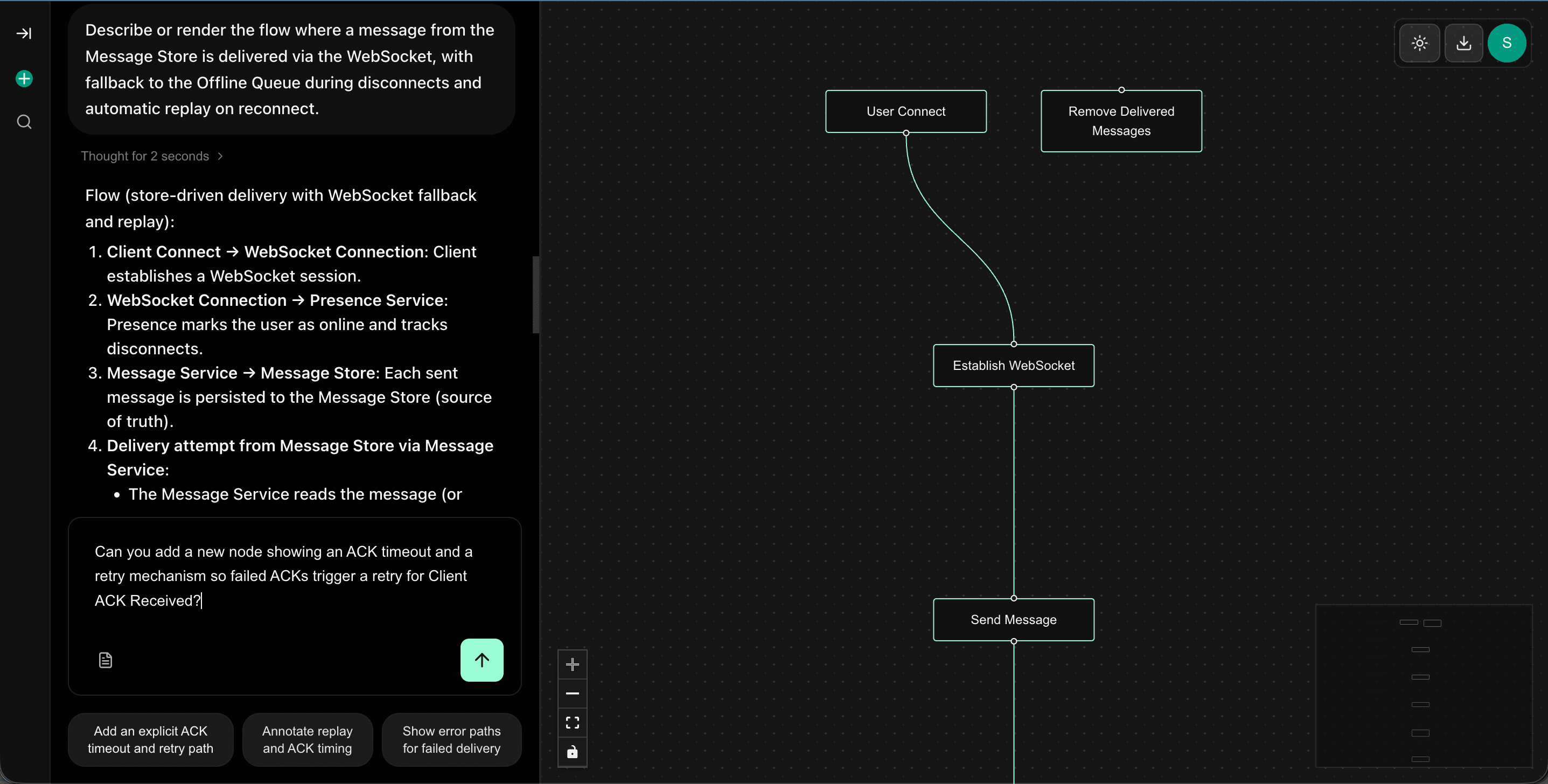Choose 'Add an explicit ACK timeout' suggestion
This screenshot has height=784, width=1548.
point(150,739)
